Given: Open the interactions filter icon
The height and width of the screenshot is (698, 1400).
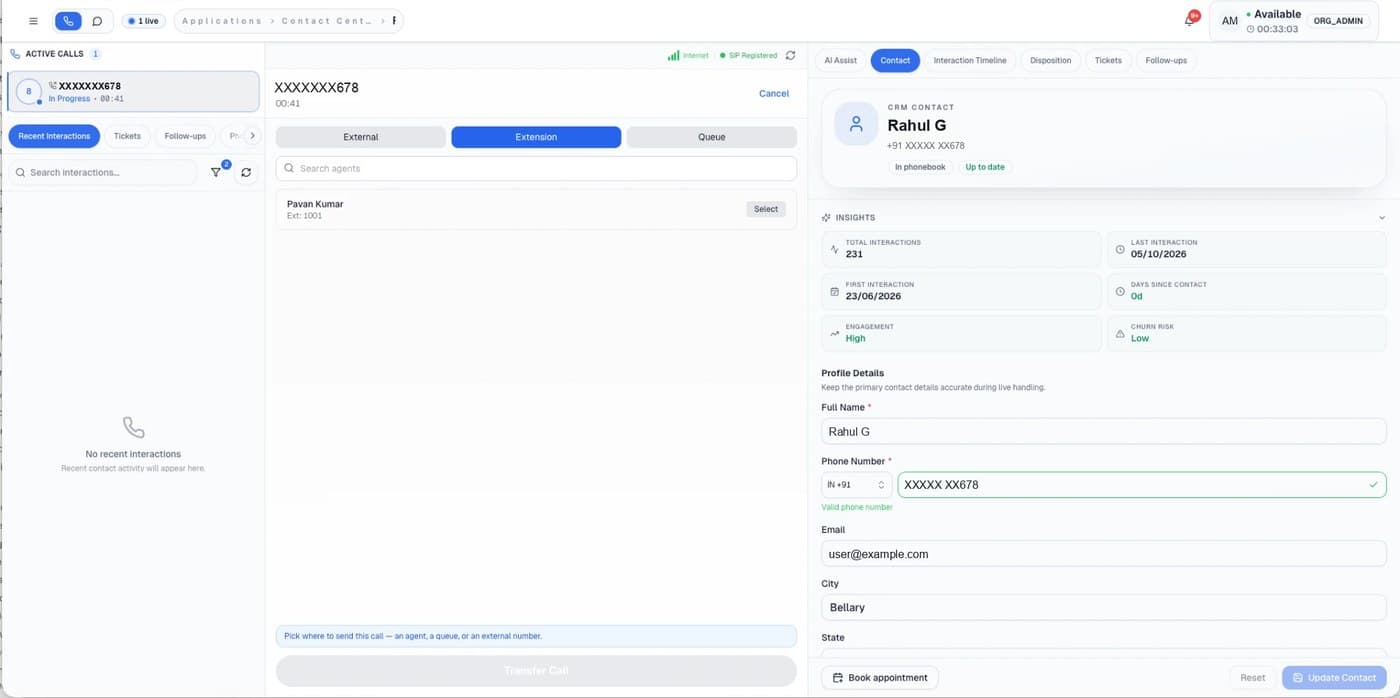Looking at the screenshot, I should tap(216, 172).
